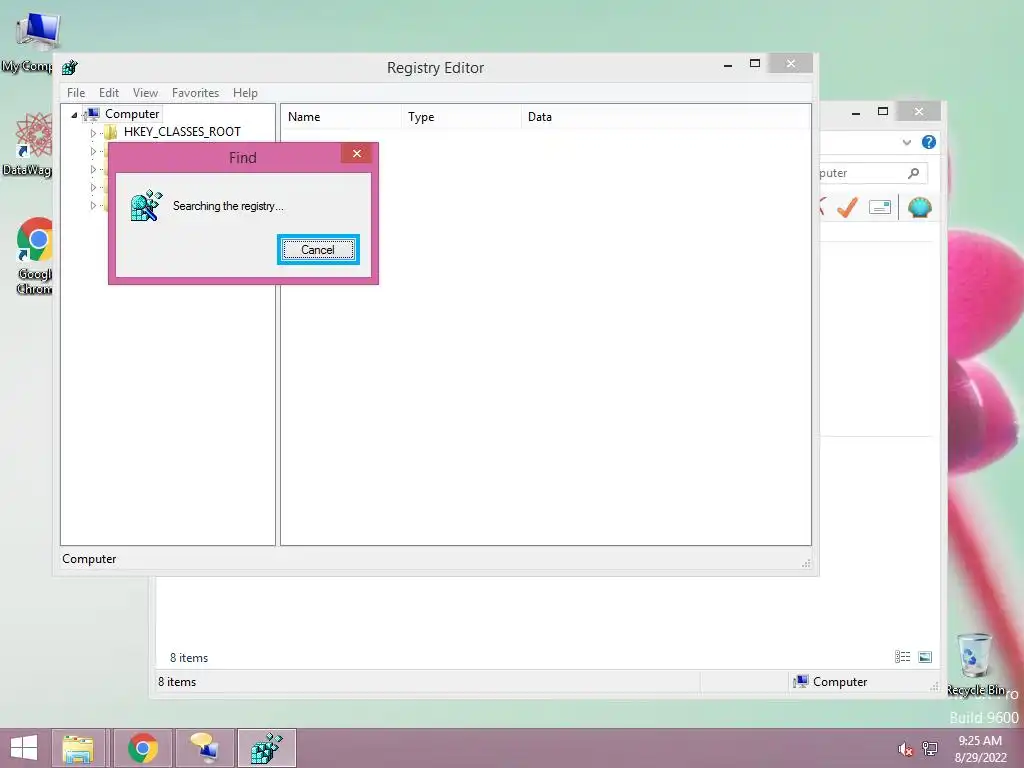Open the Help menu in Registry Editor

coord(245,93)
